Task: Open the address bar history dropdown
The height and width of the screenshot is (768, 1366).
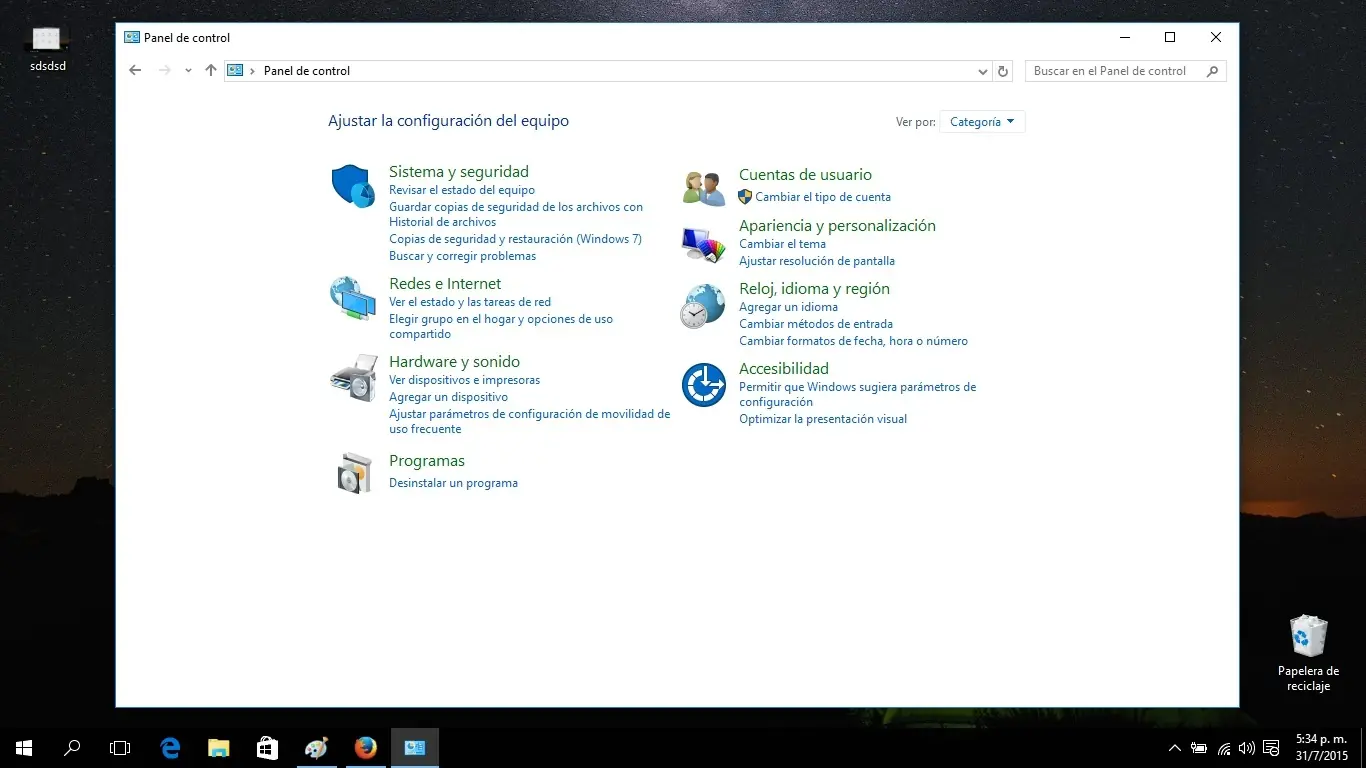Action: [983, 71]
